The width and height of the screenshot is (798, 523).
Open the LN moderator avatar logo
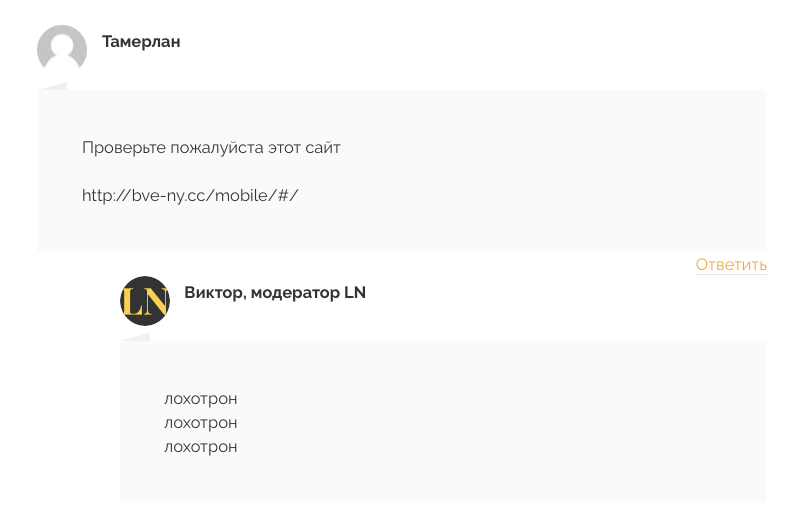click(x=145, y=301)
